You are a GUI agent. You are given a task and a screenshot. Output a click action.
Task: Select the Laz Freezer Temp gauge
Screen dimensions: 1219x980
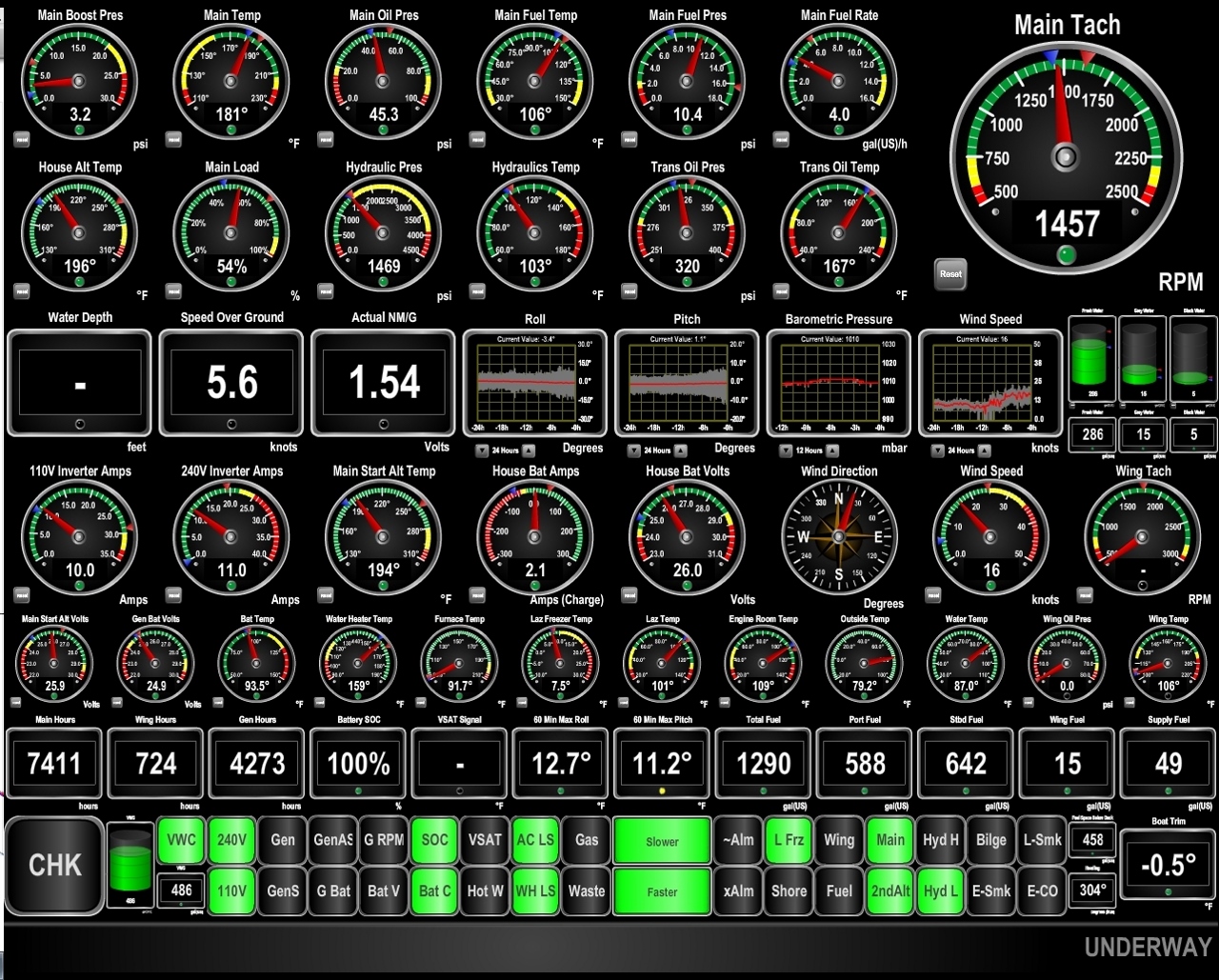pos(561,663)
